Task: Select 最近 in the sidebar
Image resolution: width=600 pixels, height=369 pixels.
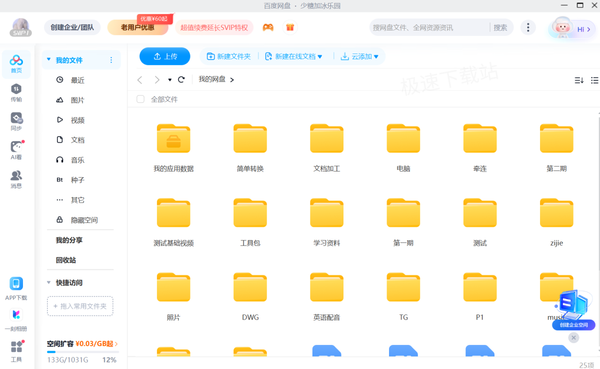Action: 77,80
